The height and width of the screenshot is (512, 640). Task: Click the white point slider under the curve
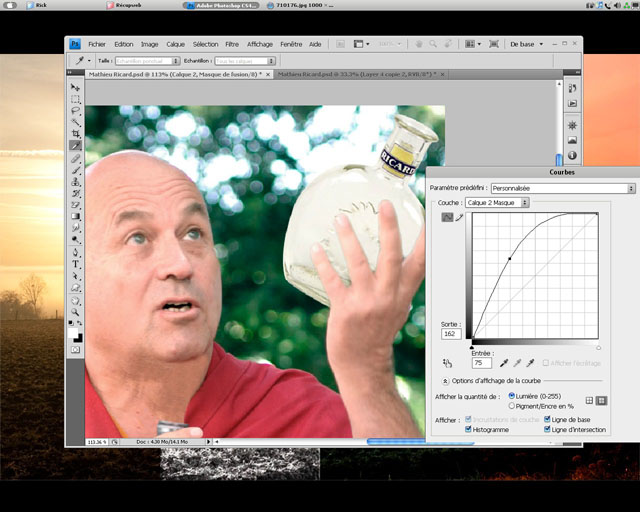(598, 348)
